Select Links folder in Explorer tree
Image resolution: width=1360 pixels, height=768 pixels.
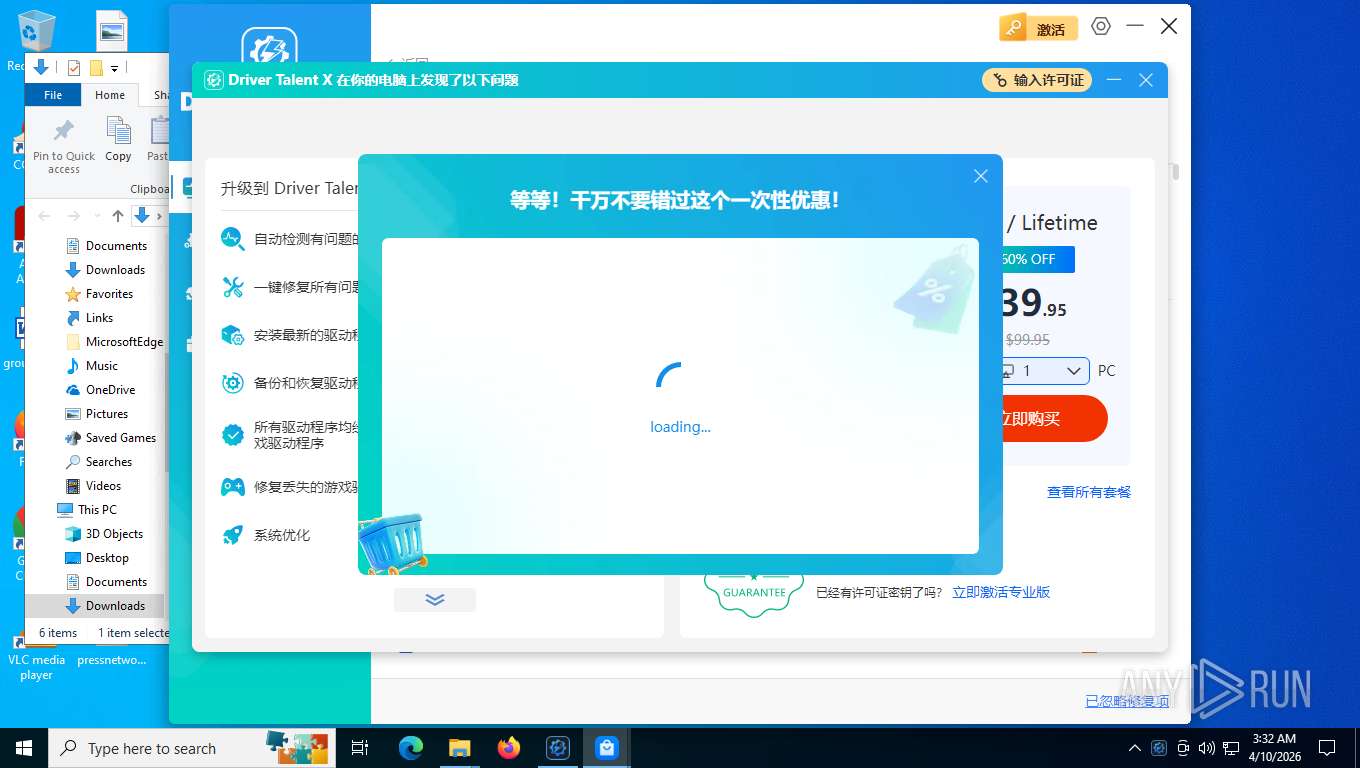tap(99, 318)
